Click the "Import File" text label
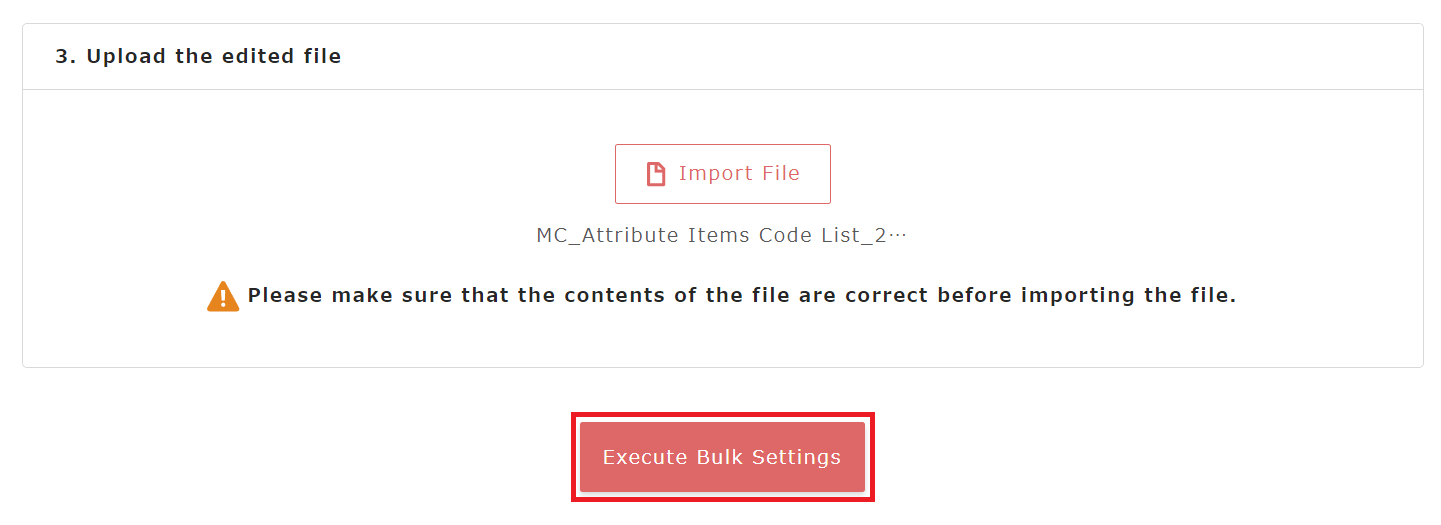Screen dimensions: 1441x525 pyautogui.click(x=739, y=174)
